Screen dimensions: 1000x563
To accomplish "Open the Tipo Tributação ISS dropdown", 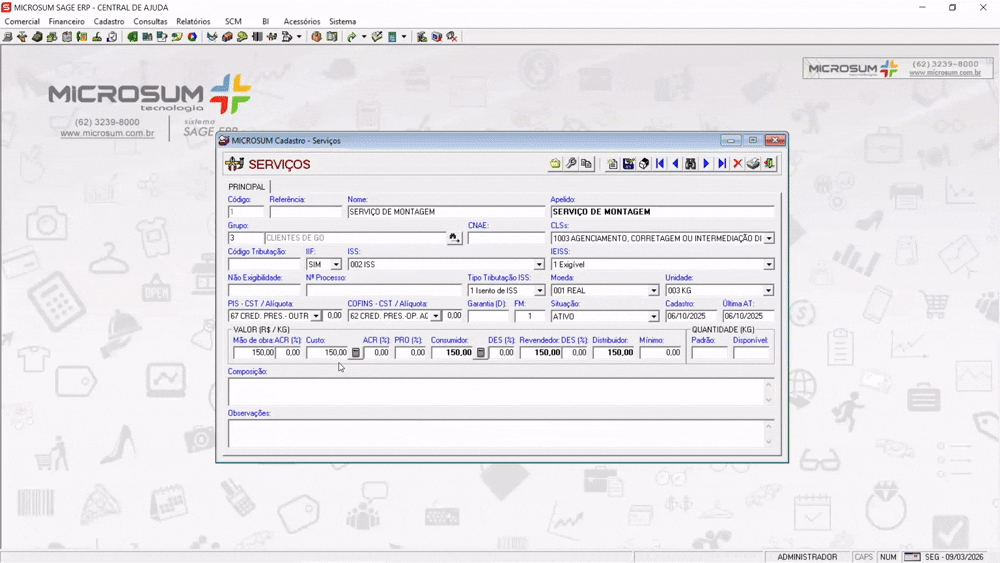I will click(x=539, y=291).
